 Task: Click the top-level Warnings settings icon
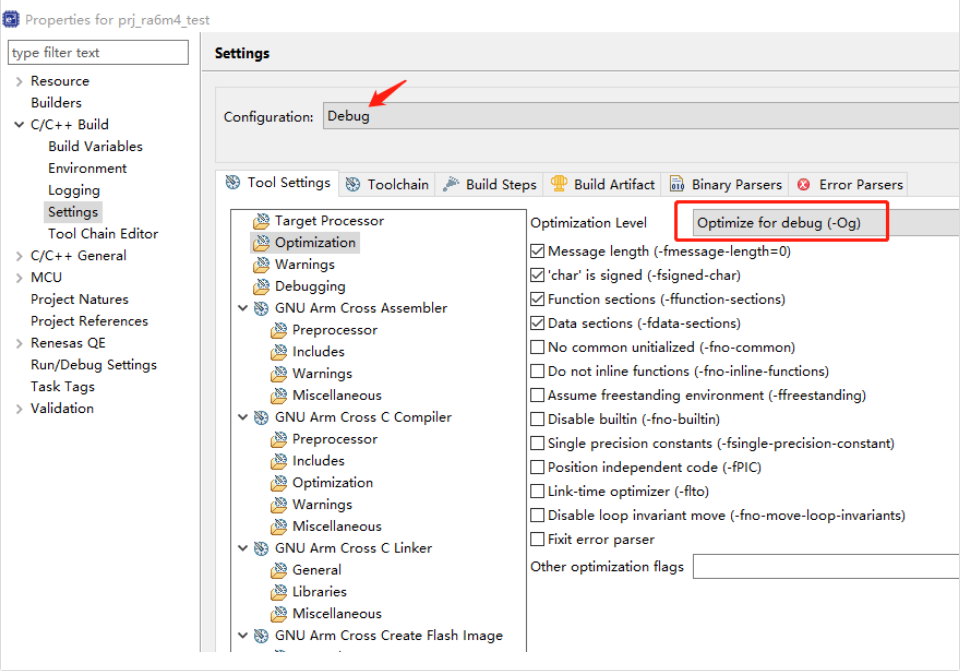(x=261, y=264)
